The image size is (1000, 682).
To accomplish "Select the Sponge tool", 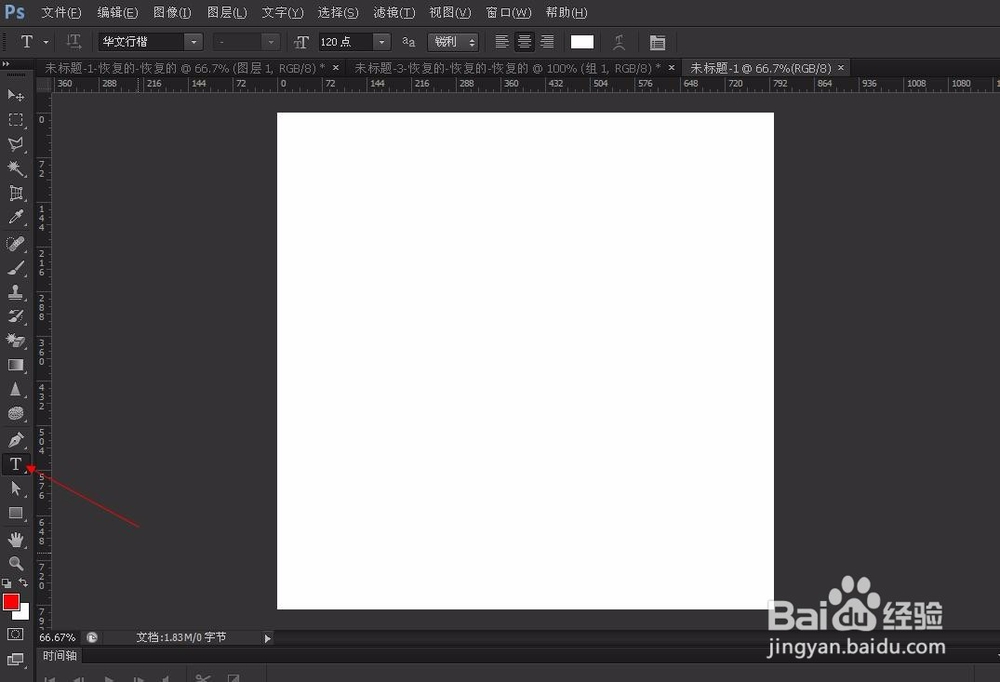I will point(16,413).
